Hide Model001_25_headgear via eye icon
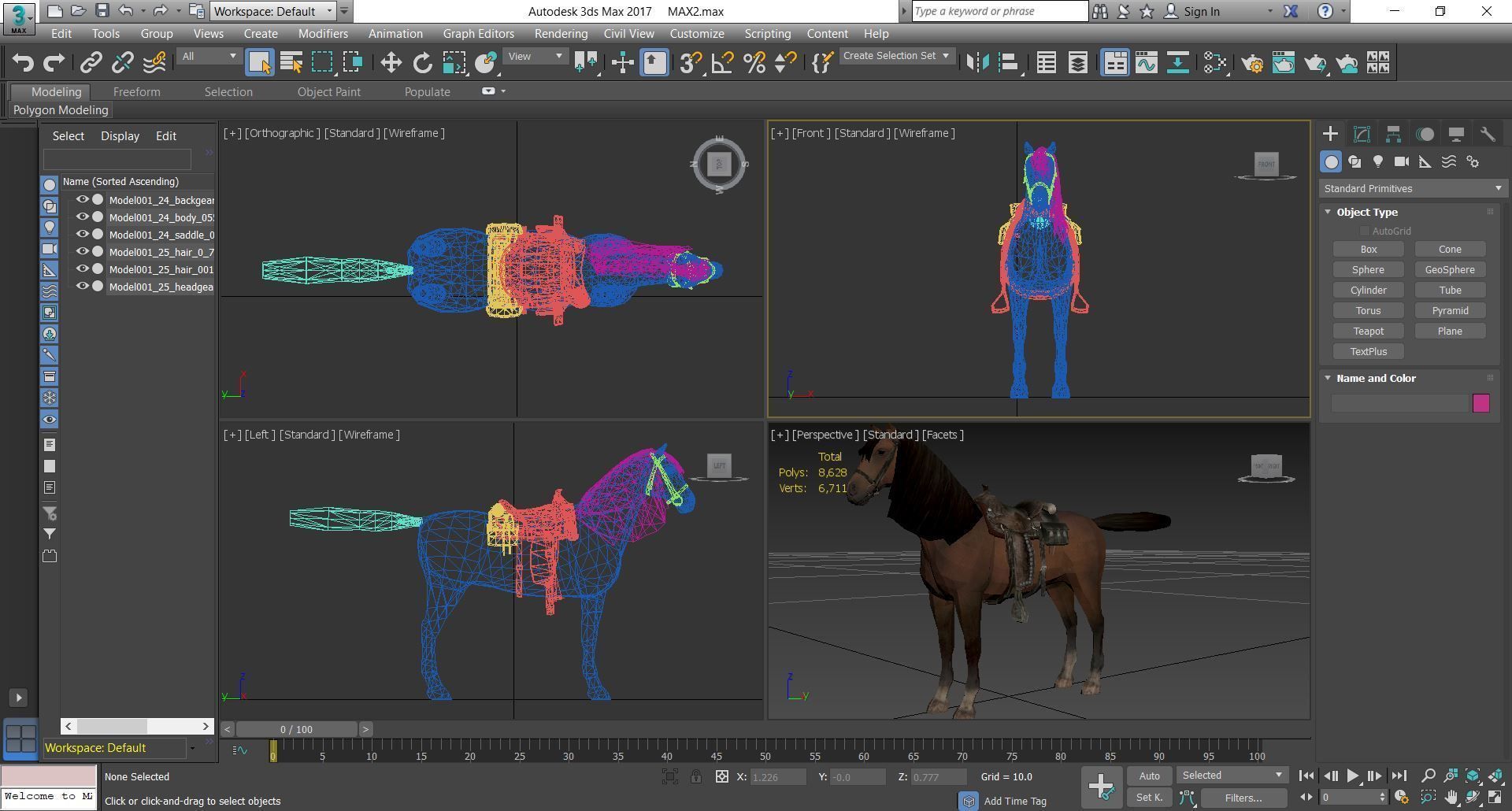Image resolution: width=1512 pixels, height=811 pixels. coord(82,287)
